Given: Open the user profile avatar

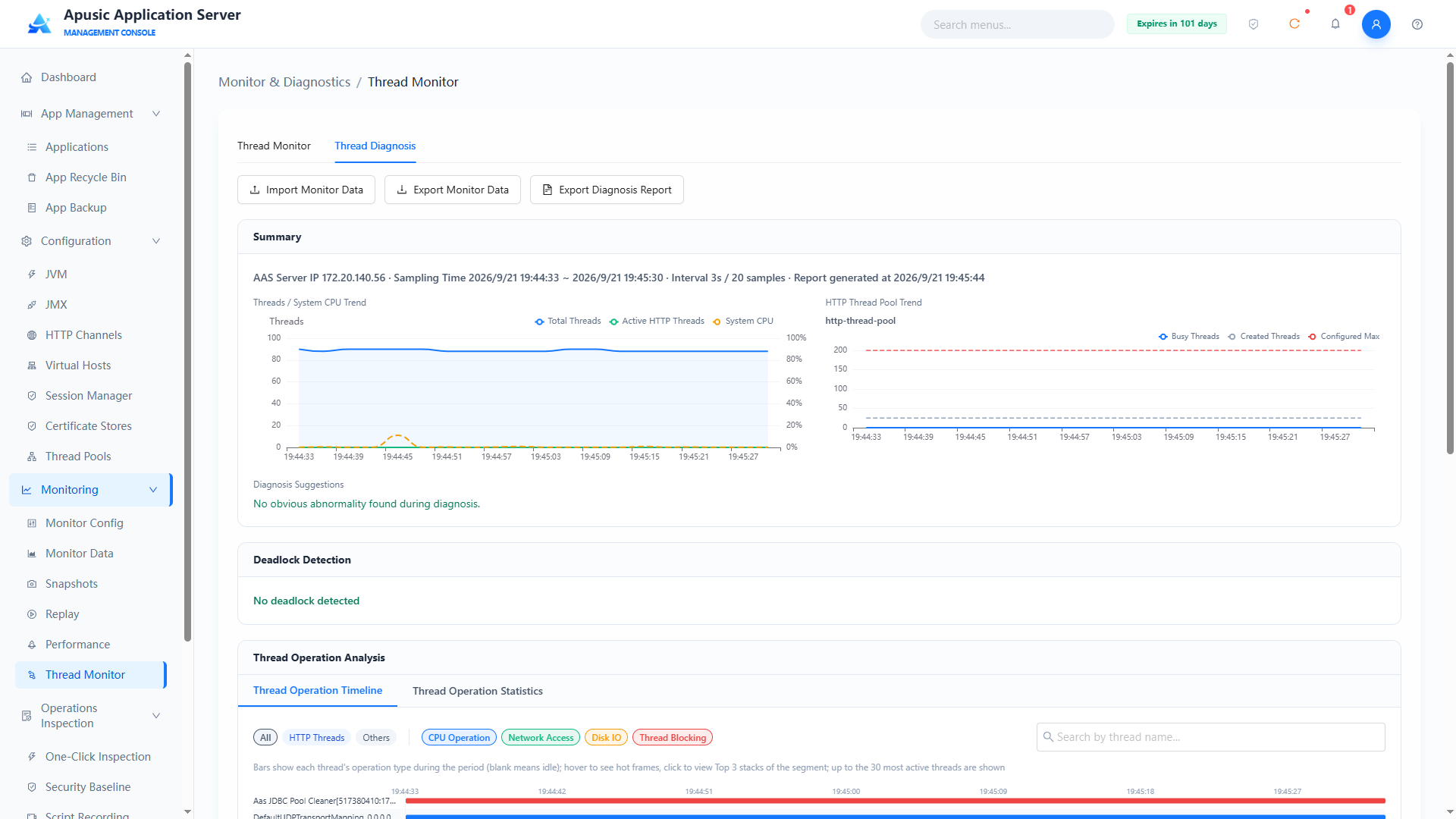Looking at the screenshot, I should tap(1376, 24).
